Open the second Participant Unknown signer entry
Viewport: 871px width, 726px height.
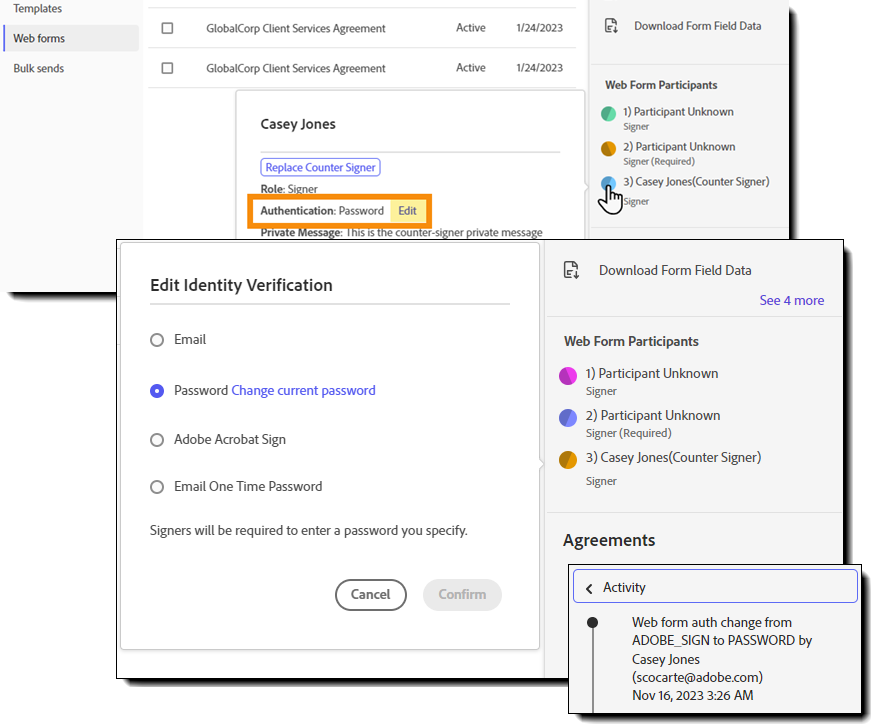[653, 415]
